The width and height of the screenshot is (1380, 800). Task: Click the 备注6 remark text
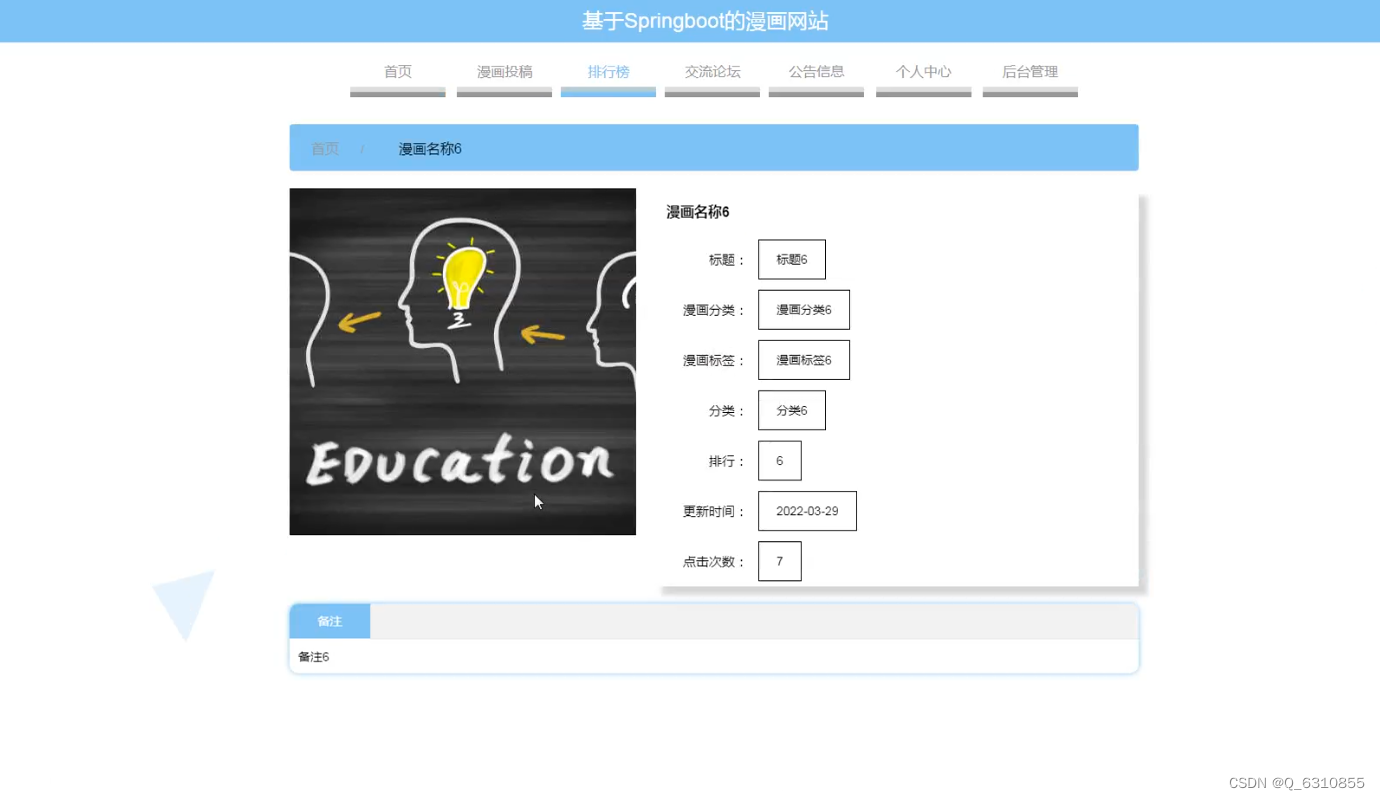(x=313, y=657)
